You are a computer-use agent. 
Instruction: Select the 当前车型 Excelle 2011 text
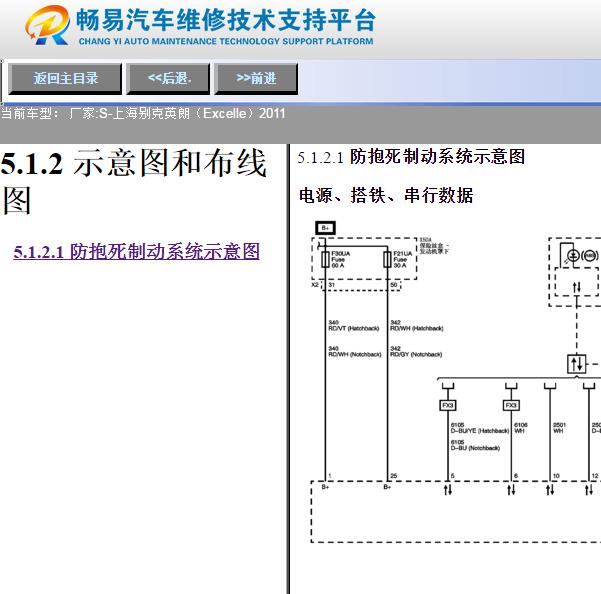coord(143,114)
